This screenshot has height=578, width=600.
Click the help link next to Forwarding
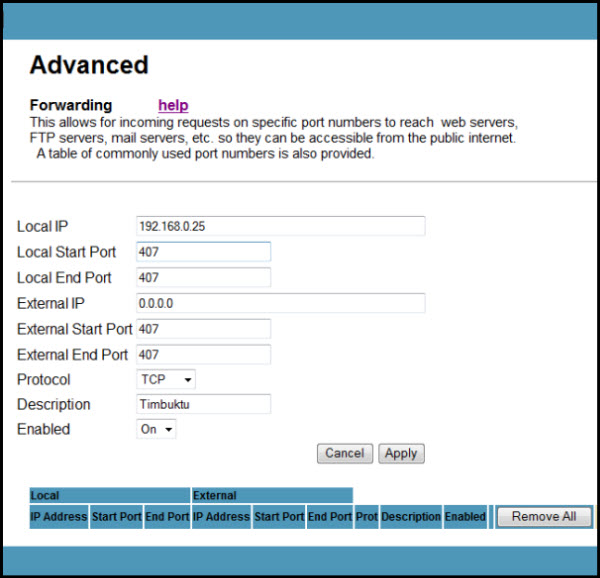click(x=173, y=105)
